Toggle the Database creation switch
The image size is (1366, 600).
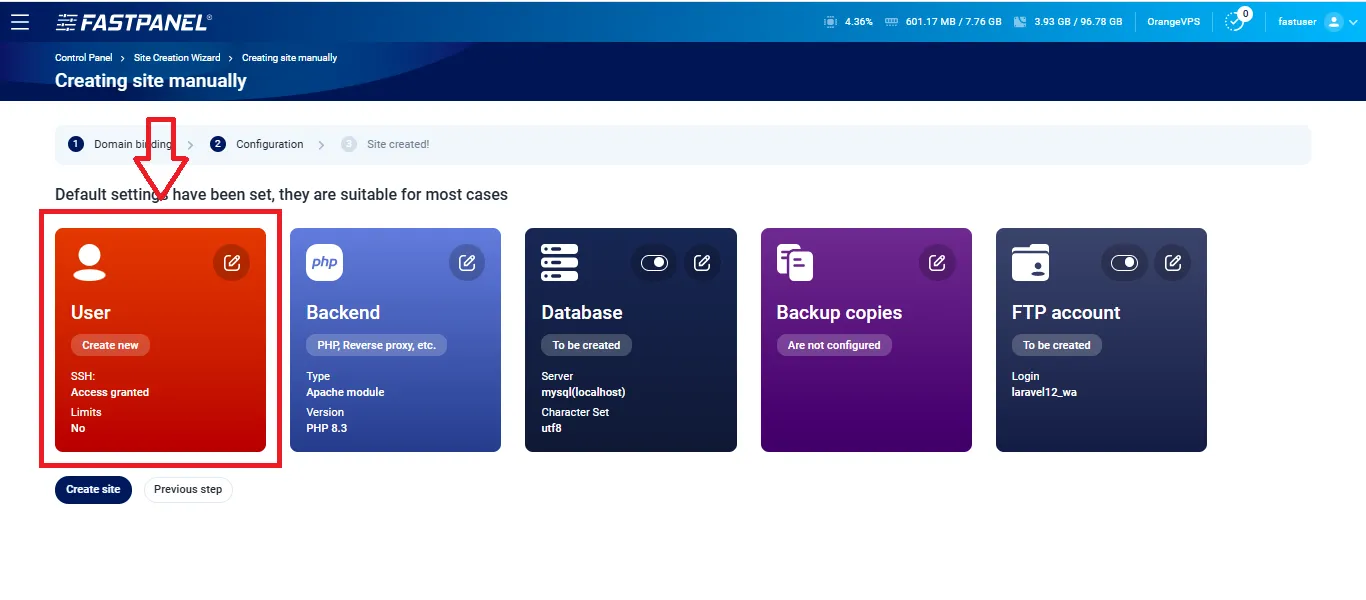tap(654, 263)
